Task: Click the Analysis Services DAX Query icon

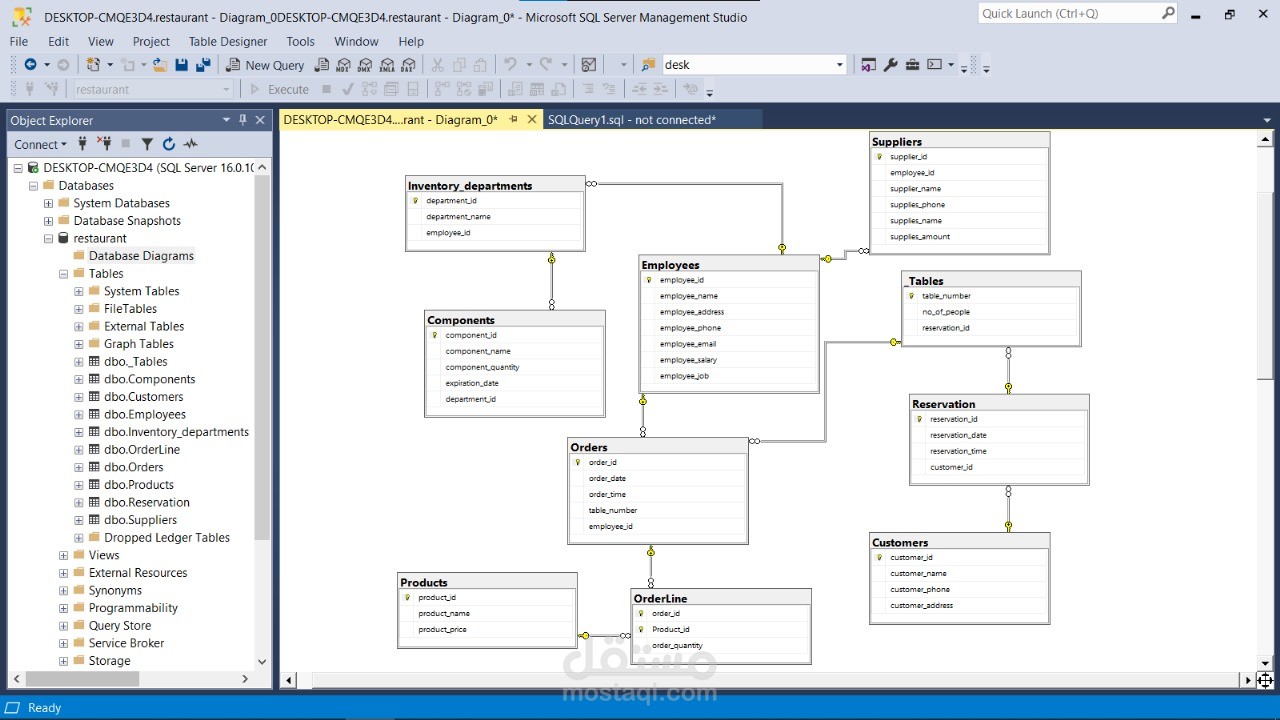Action: (408, 65)
